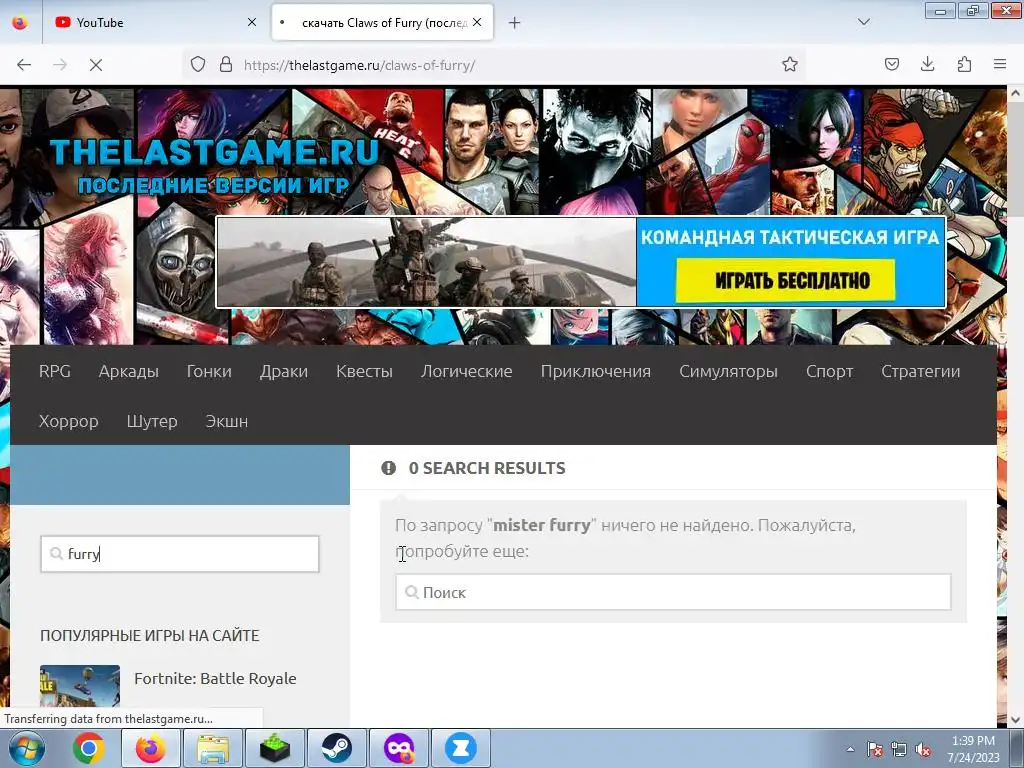Open the Драки category
The image size is (1024, 768).
[x=283, y=371]
